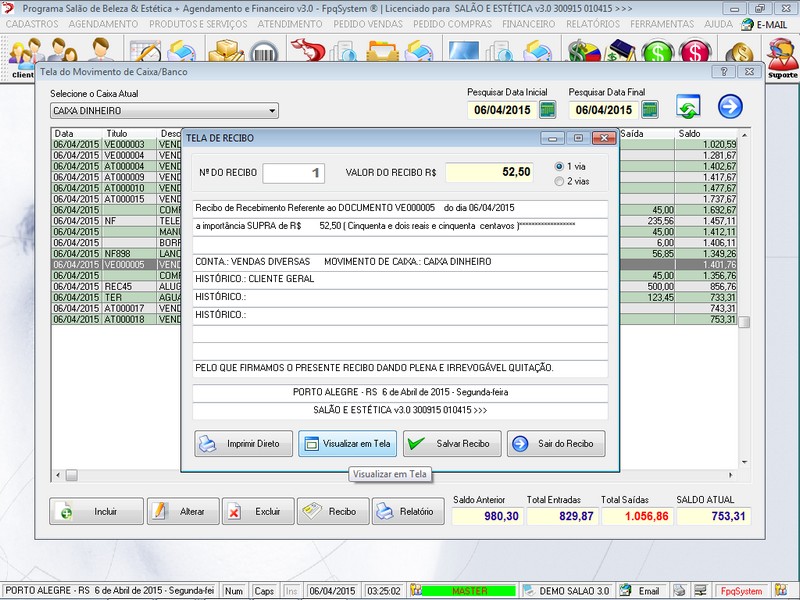The width and height of the screenshot is (800, 600).
Task: Select the 1 via radio option
Action: point(559,166)
